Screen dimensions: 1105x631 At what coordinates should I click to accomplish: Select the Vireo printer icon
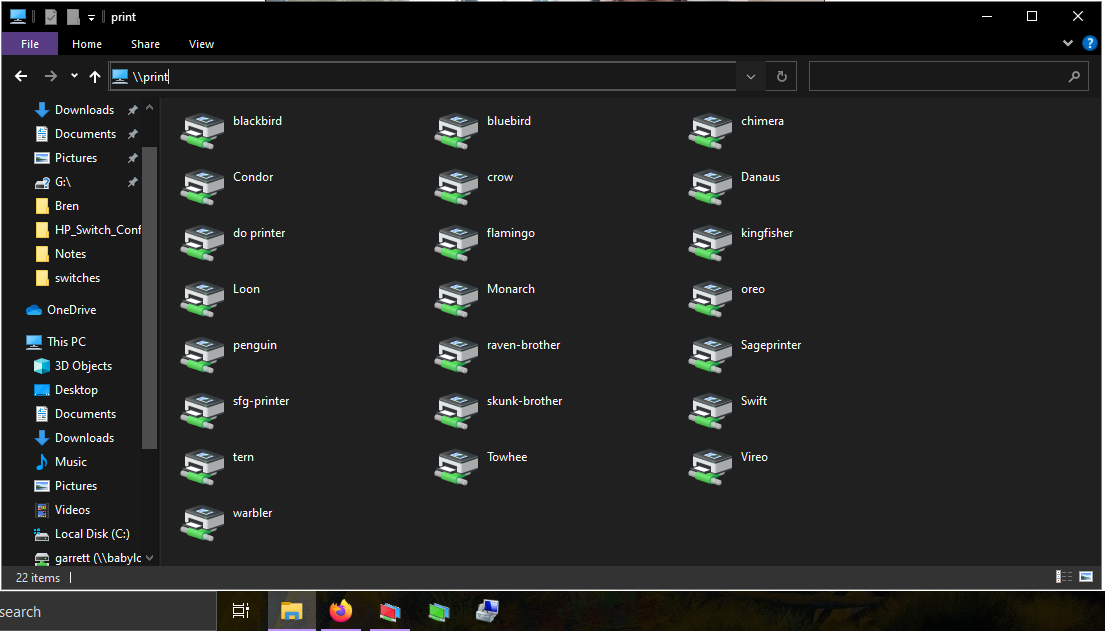pos(710,467)
